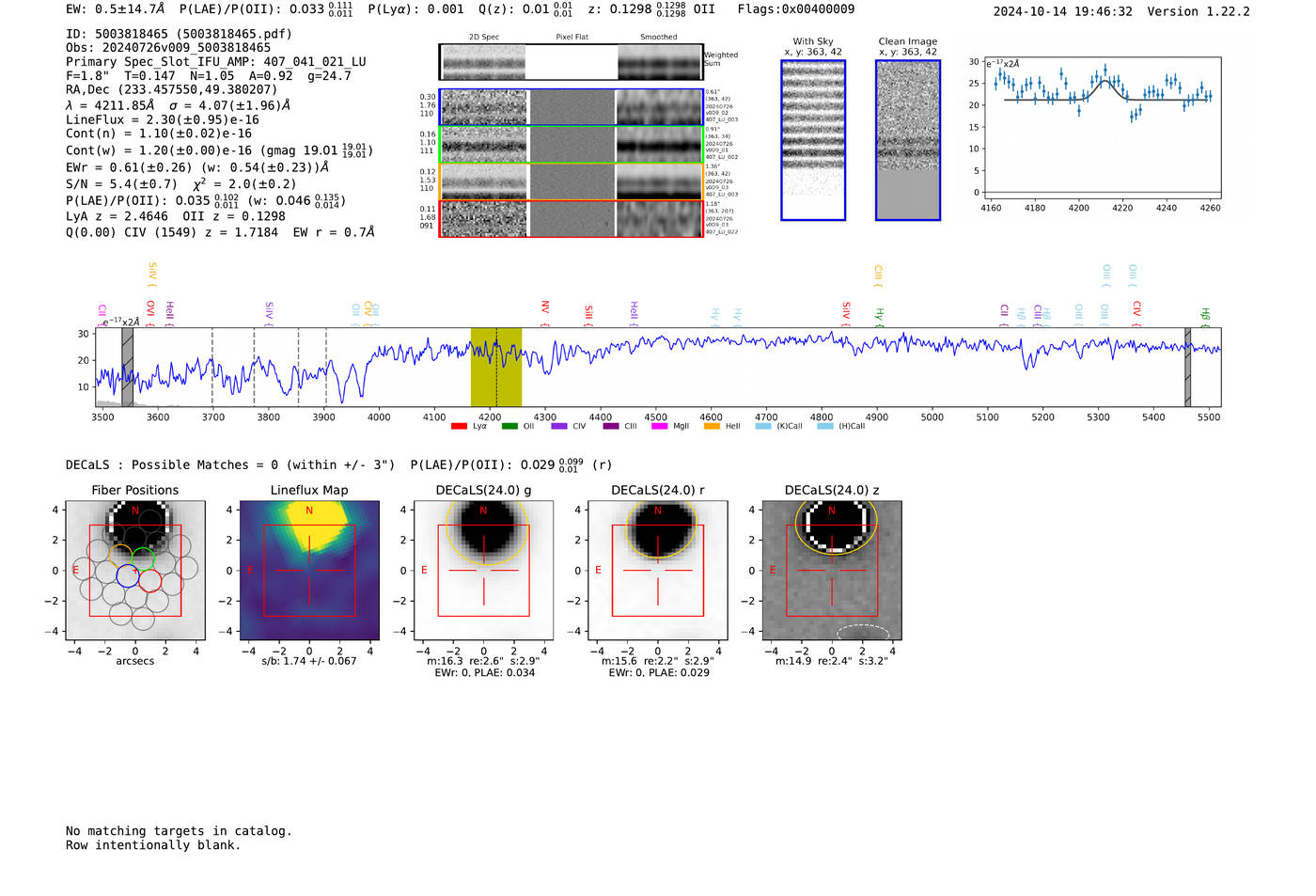Open the DECaLS(24.0) z cutout
This screenshot has height=896, width=1316.
(x=832, y=571)
